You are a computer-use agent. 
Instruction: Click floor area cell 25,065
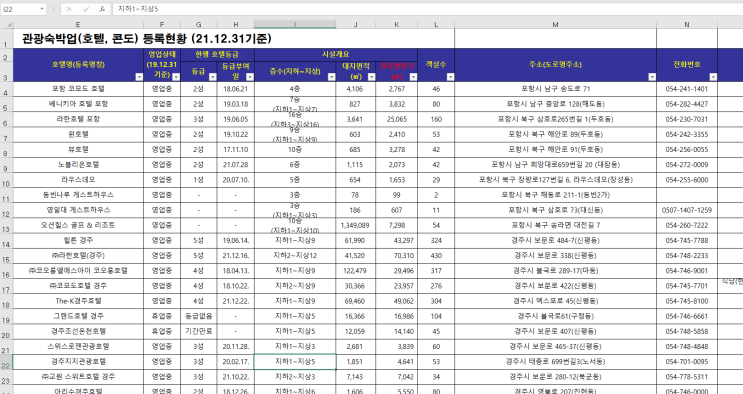click(397, 119)
